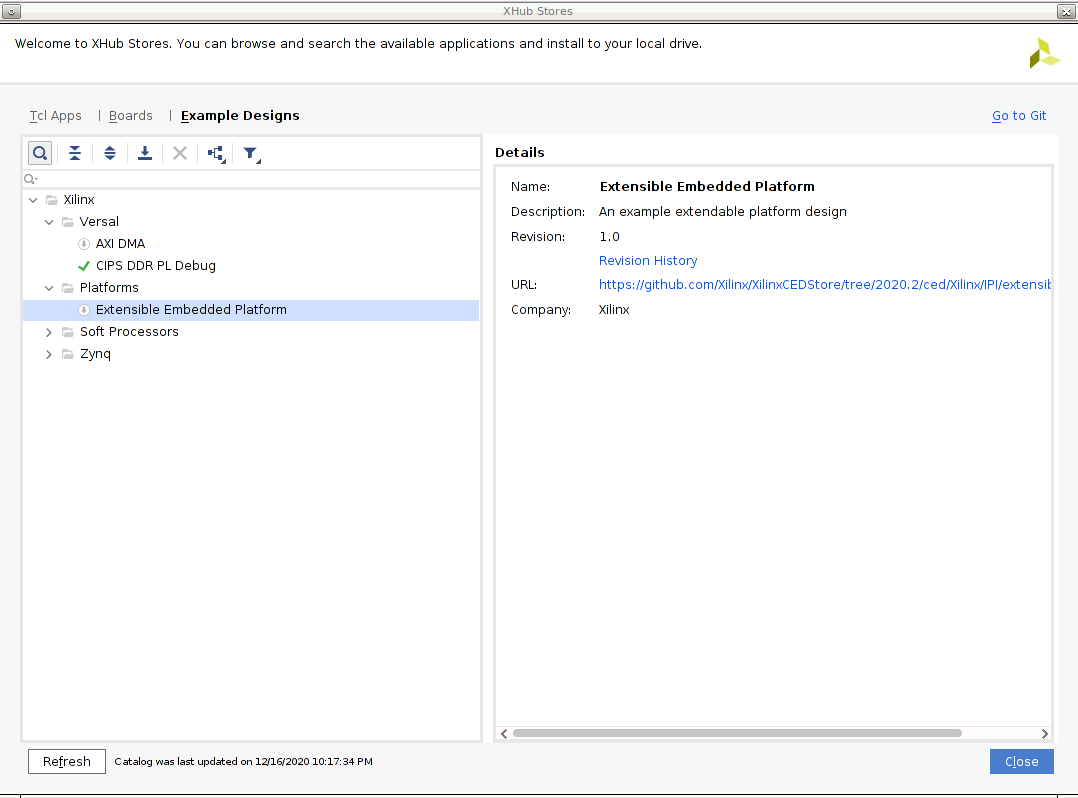Click the Search magnifier toolbar icon
The image size is (1078, 798).
pos(39,153)
